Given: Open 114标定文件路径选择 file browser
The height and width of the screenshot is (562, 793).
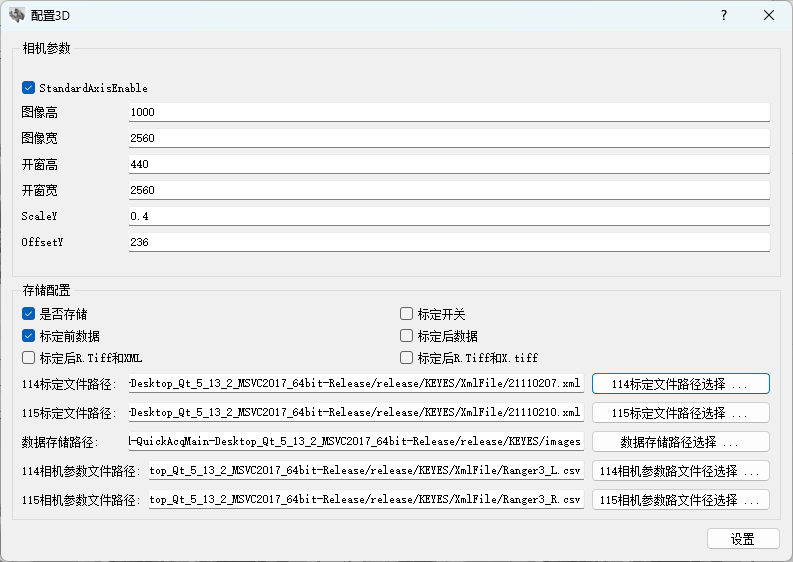Looking at the screenshot, I should point(680,384).
